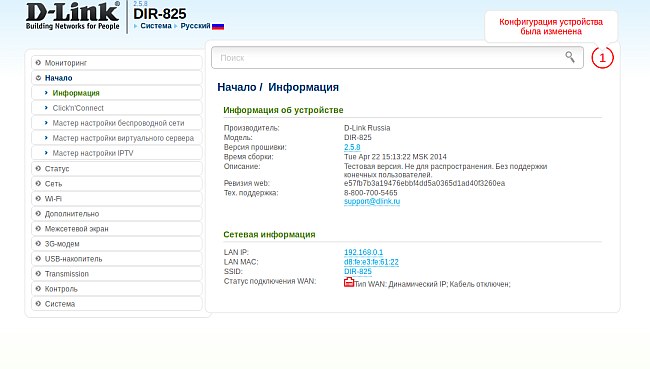Expand the Wi-Fi menu section
This screenshot has height=369, width=650.
[x=116, y=199]
